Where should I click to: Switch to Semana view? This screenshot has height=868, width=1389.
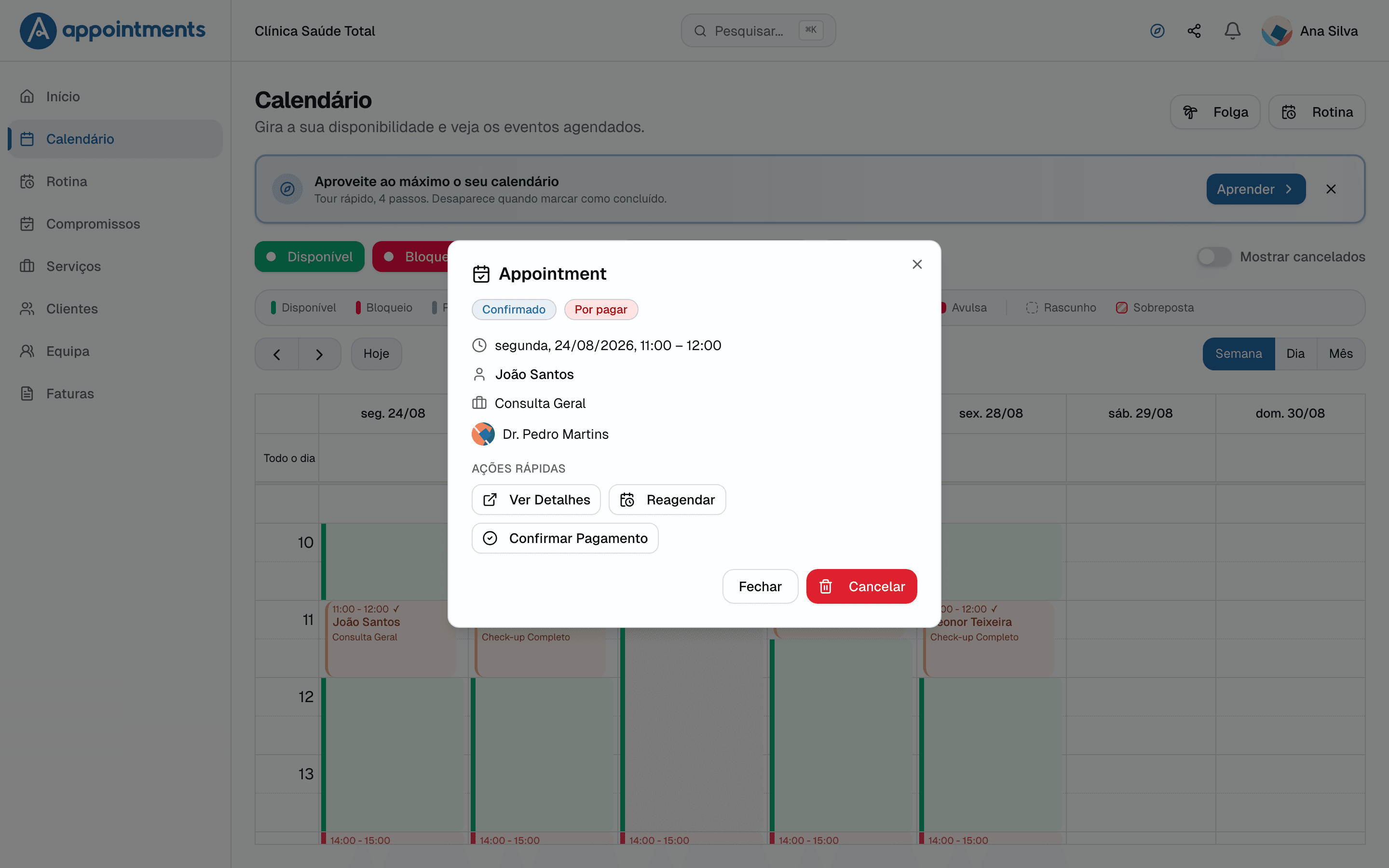(1239, 354)
